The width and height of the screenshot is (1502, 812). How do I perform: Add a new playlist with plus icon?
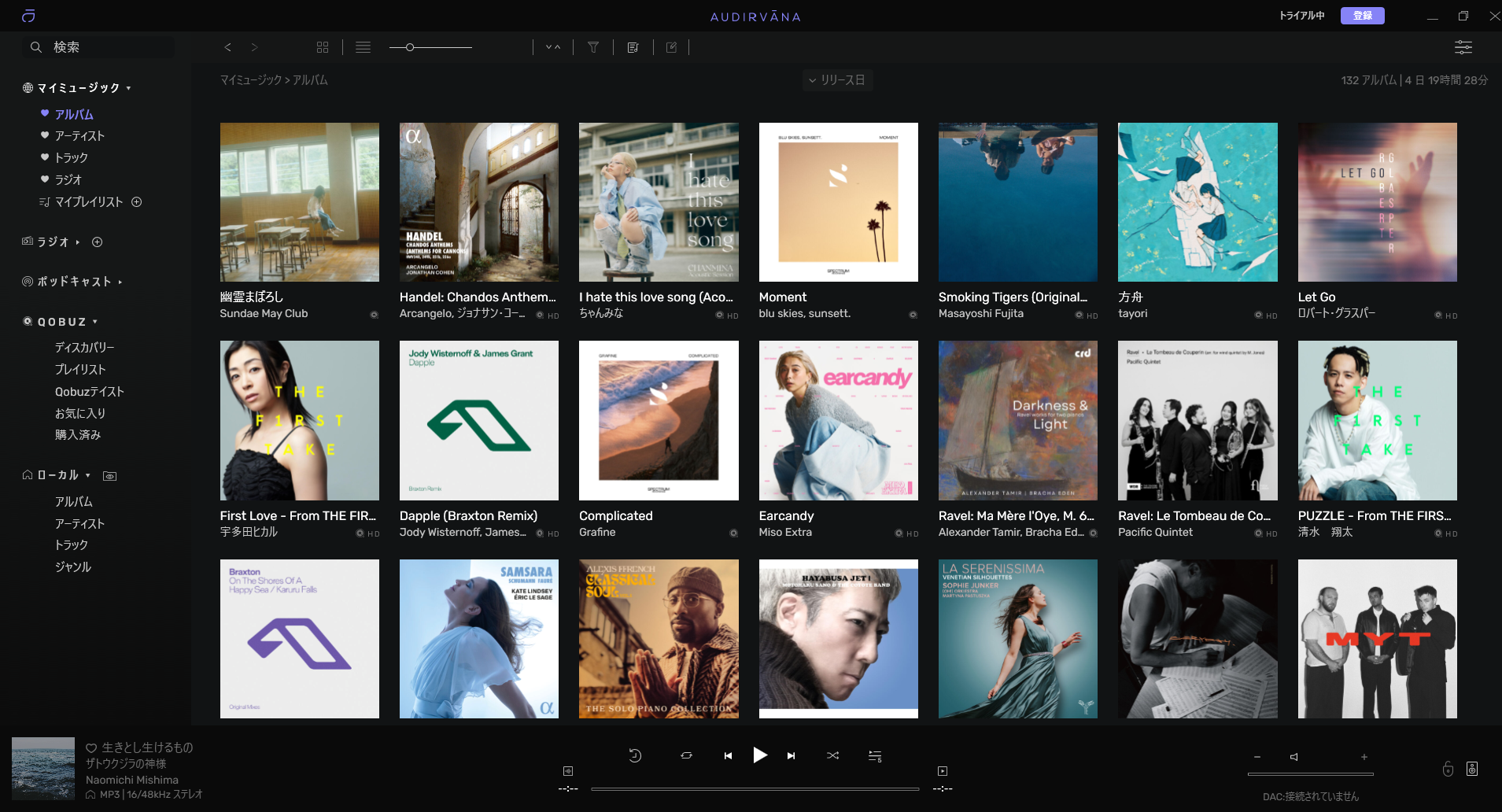137,202
